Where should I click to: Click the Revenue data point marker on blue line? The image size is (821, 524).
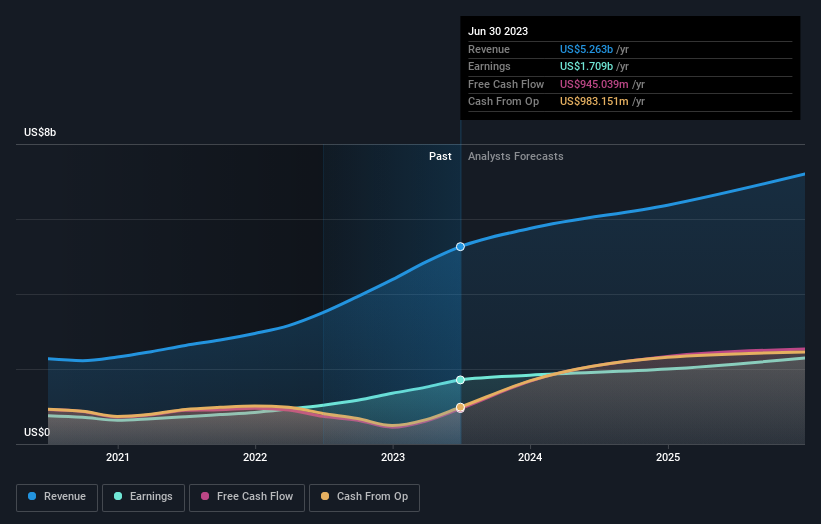(x=460, y=247)
